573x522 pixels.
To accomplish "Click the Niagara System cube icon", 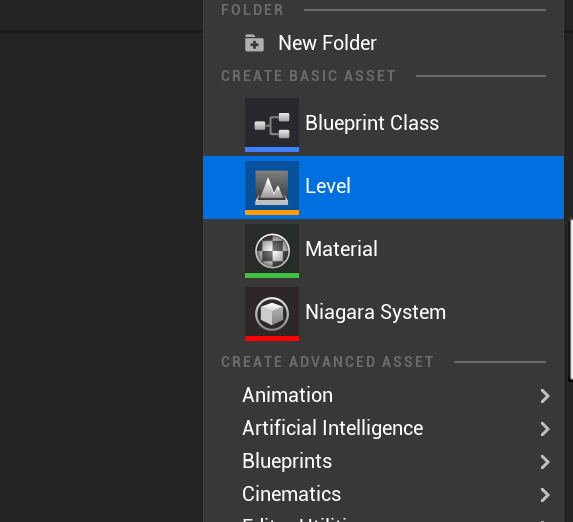I will (x=272, y=314).
